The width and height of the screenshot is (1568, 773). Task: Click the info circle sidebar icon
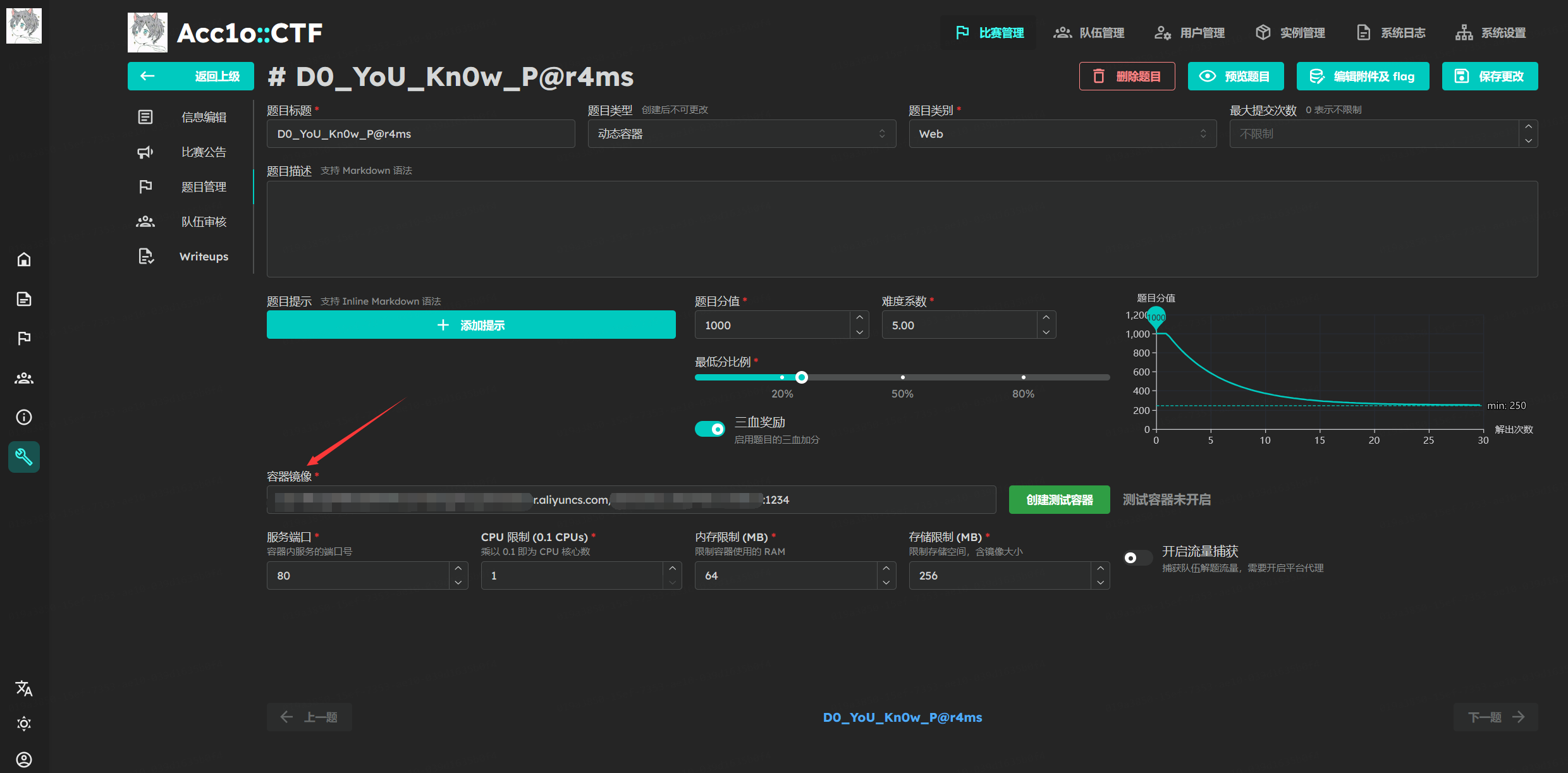pyautogui.click(x=24, y=417)
